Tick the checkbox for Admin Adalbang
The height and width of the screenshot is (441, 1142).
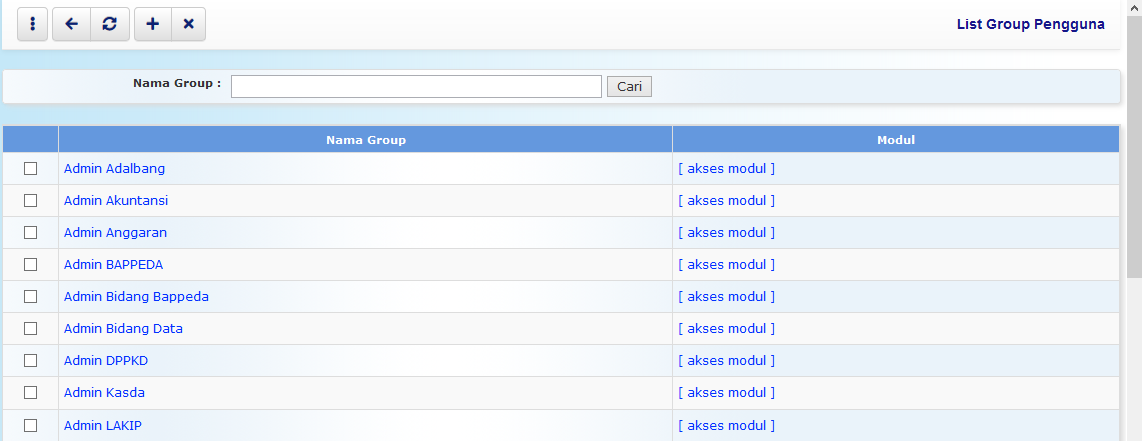[30, 169]
